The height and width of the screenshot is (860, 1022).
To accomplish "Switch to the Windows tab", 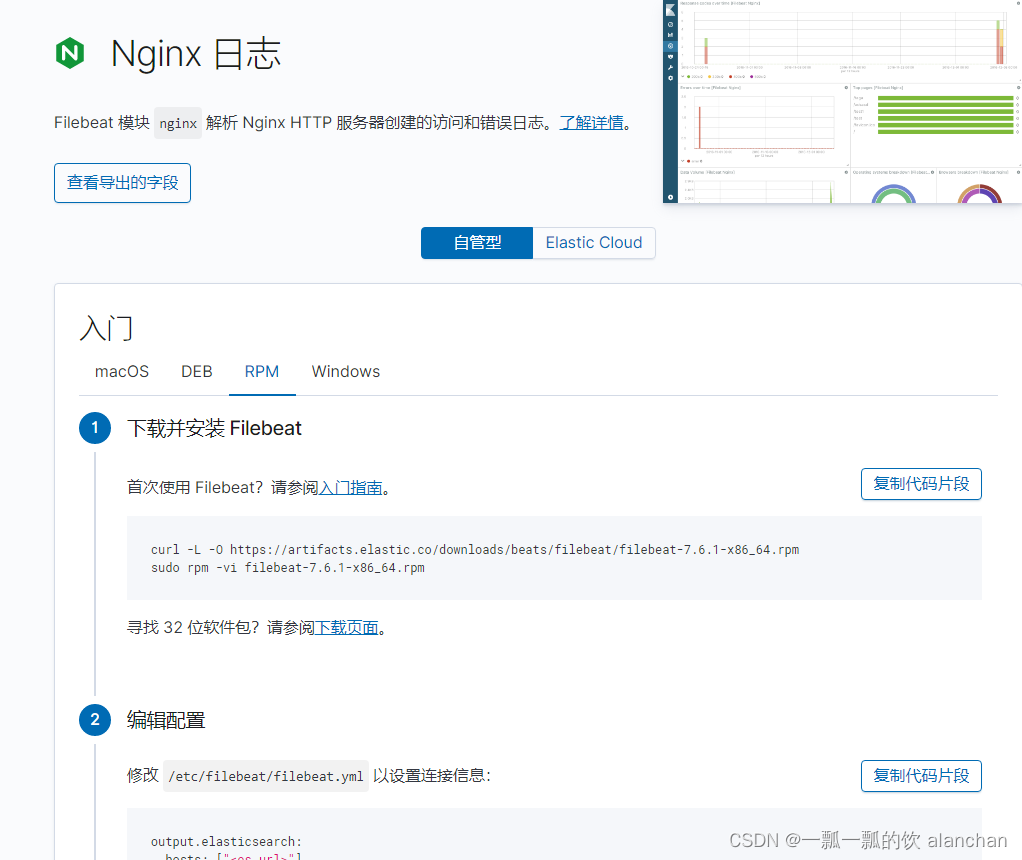I will (345, 371).
